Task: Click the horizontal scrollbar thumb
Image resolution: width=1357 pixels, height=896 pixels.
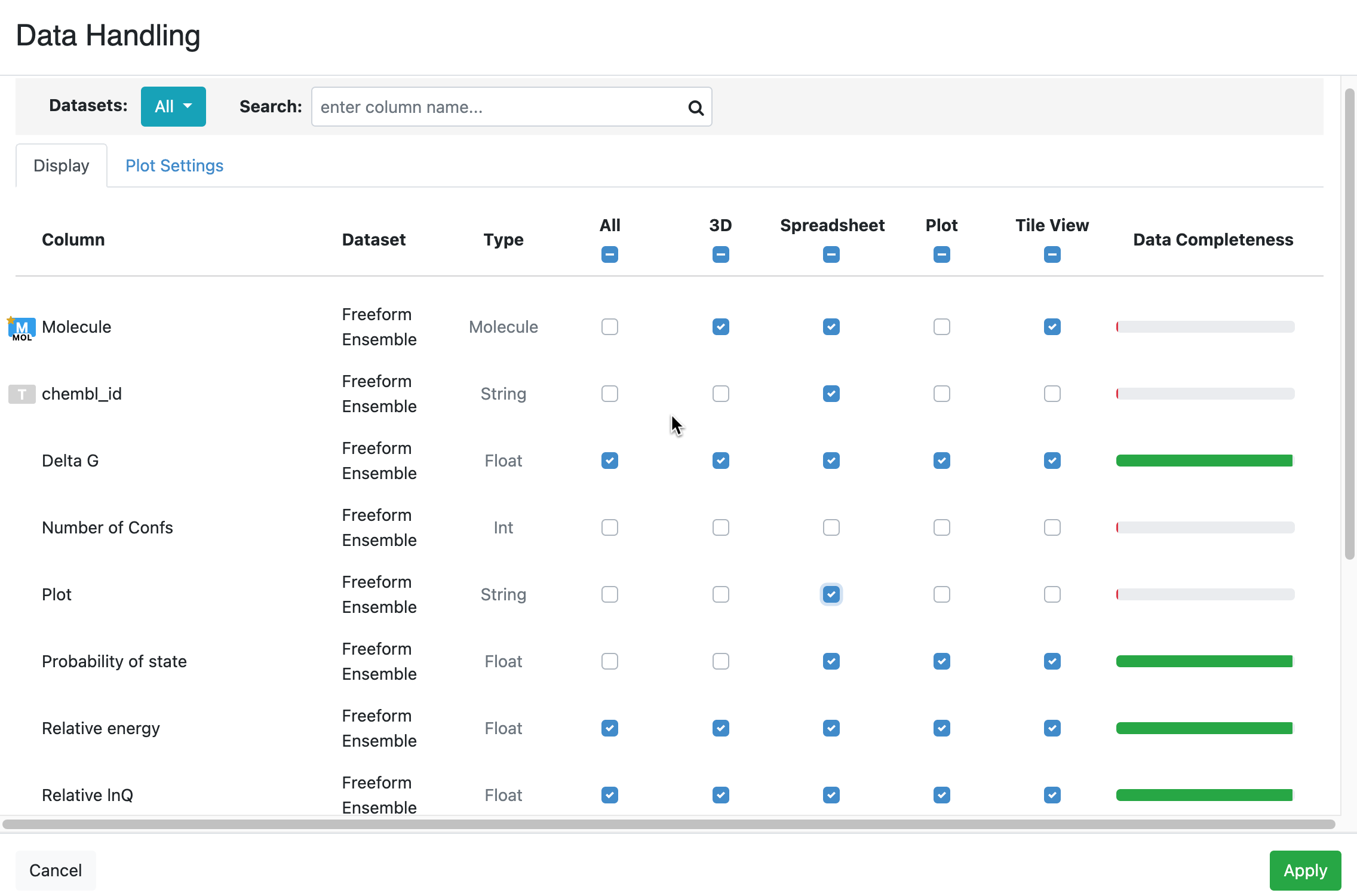Action: click(x=668, y=824)
